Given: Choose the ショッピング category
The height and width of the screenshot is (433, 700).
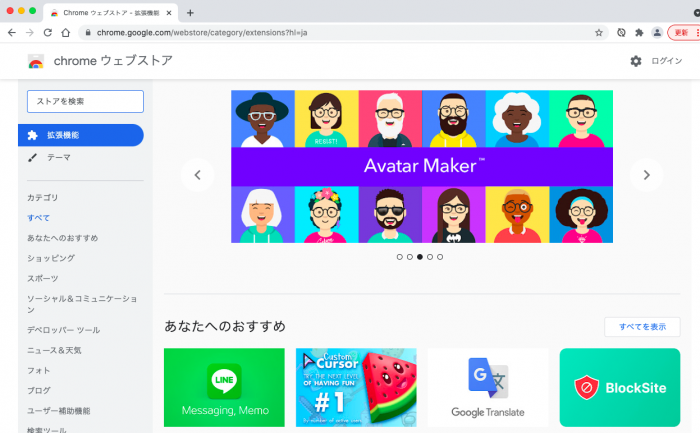Looking at the screenshot, I should (50, 258).
